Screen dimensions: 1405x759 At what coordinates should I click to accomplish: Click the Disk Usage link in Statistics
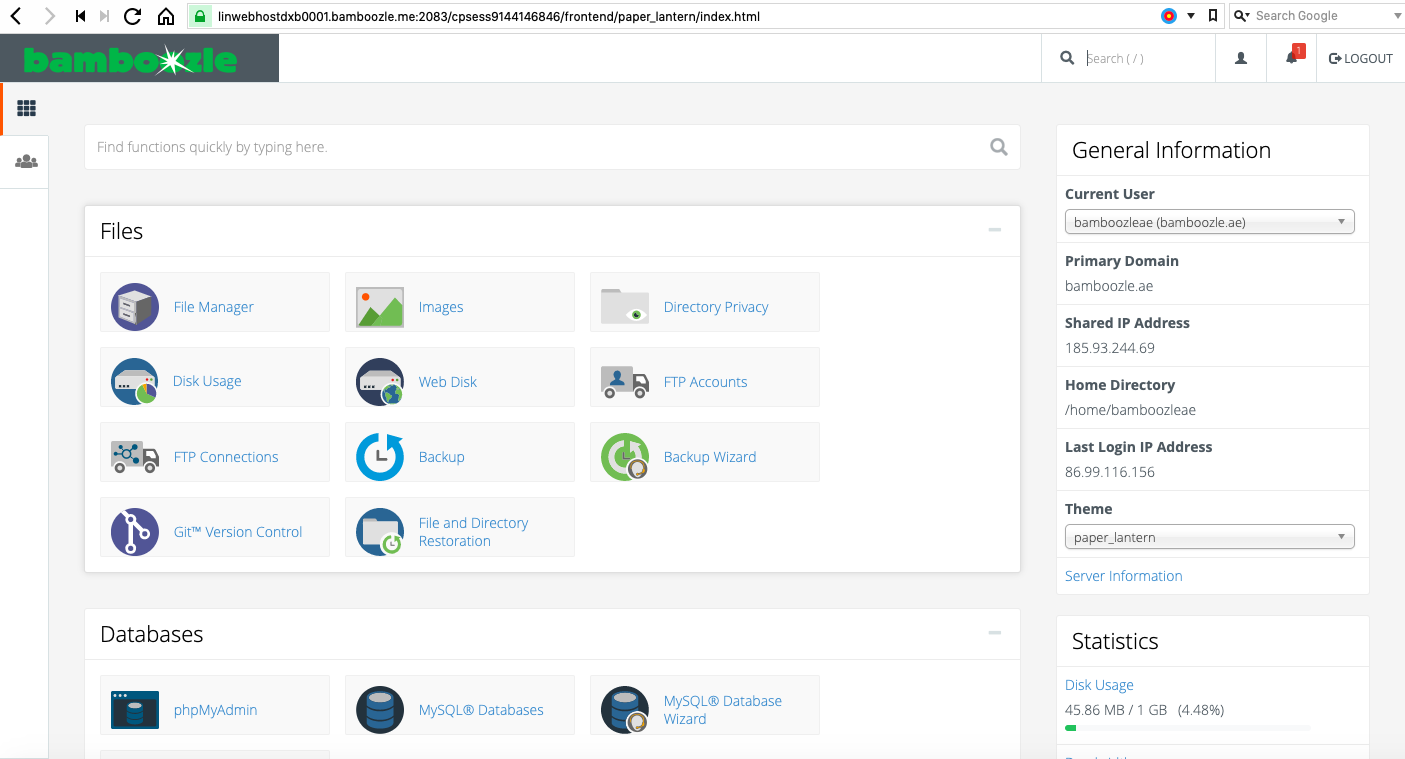pyautogui.click(x=1099, y=685)
